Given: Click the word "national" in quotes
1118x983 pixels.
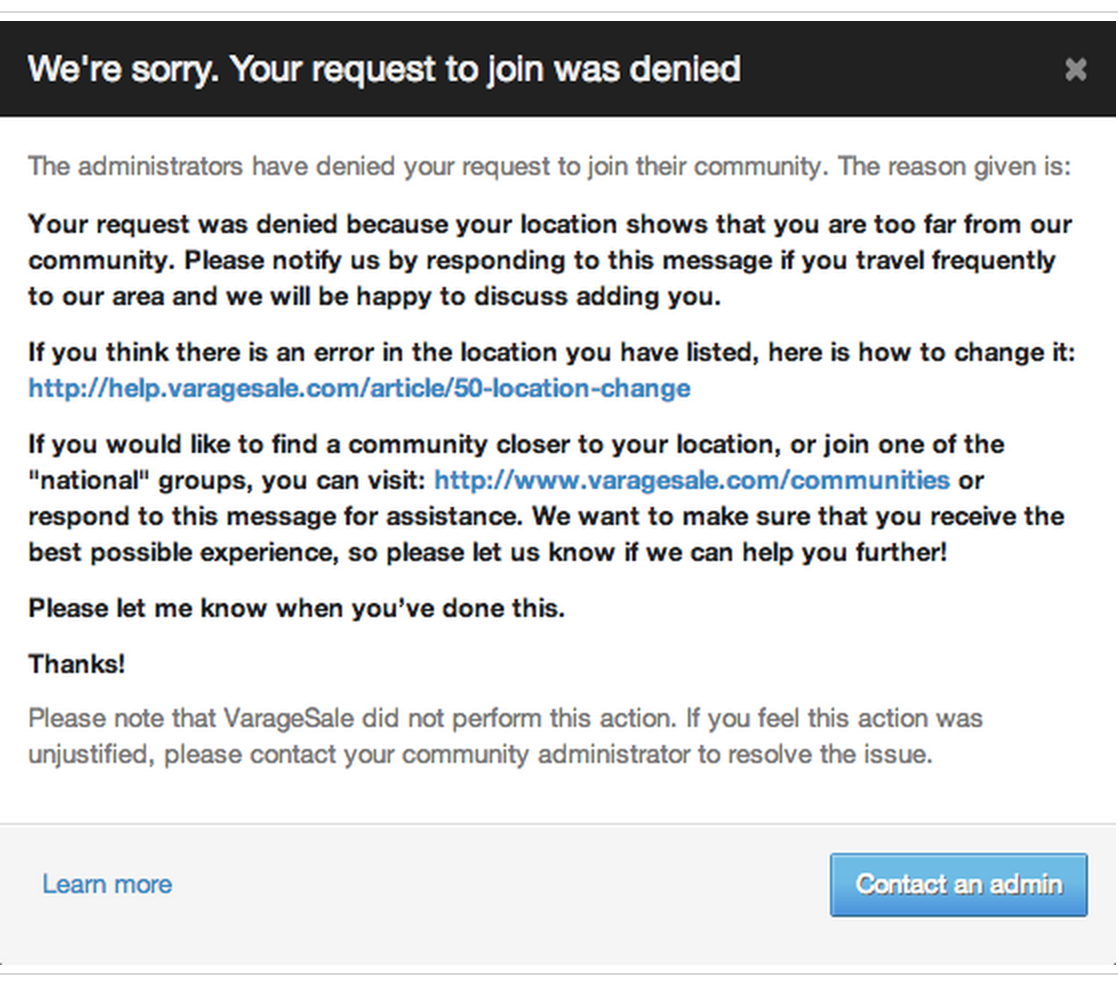Looking at the screenshot, I should (x=83, y=481).
